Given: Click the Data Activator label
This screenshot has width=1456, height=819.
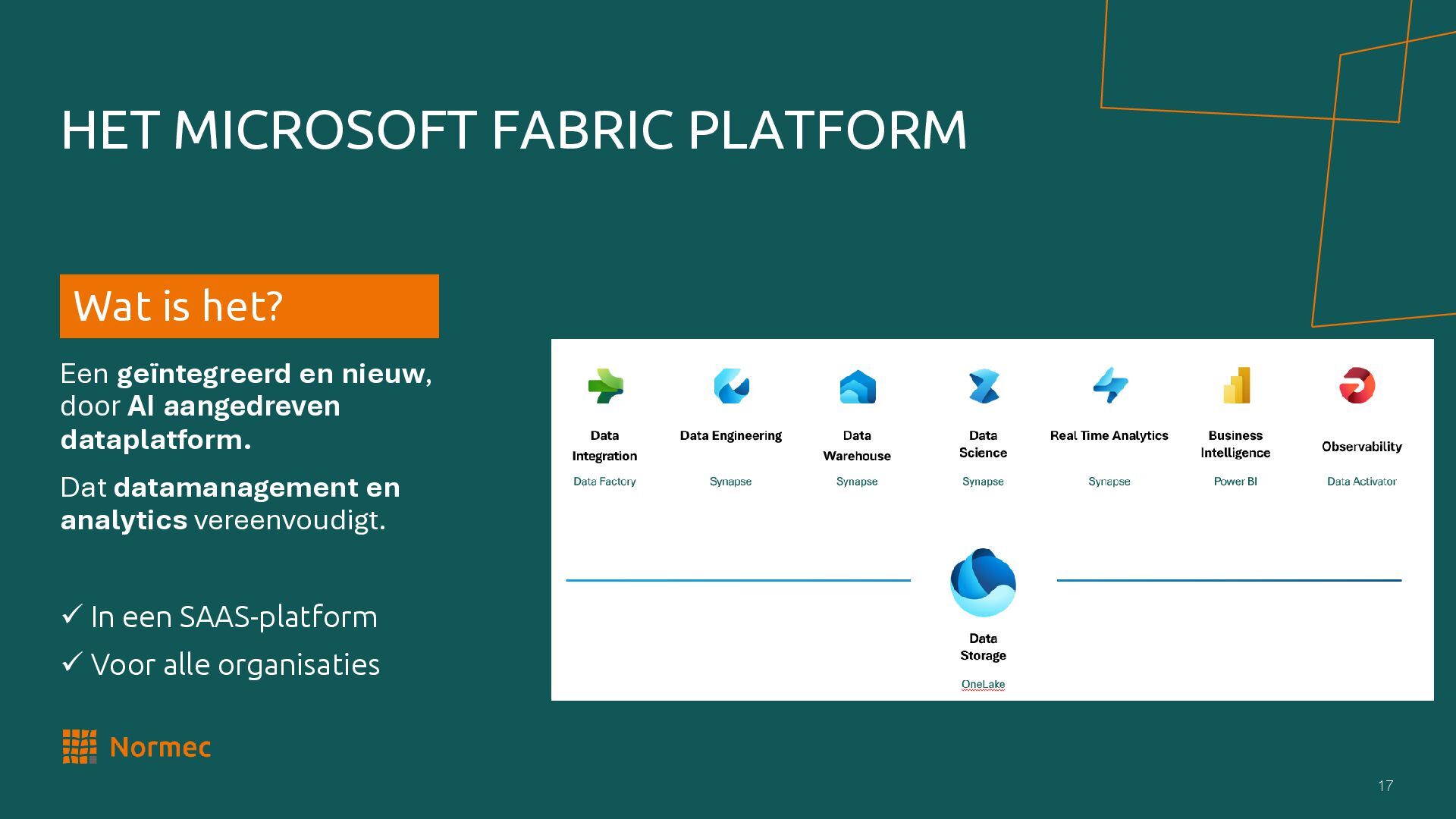Looking at the screenshot, I should (x=1361, y=482).
